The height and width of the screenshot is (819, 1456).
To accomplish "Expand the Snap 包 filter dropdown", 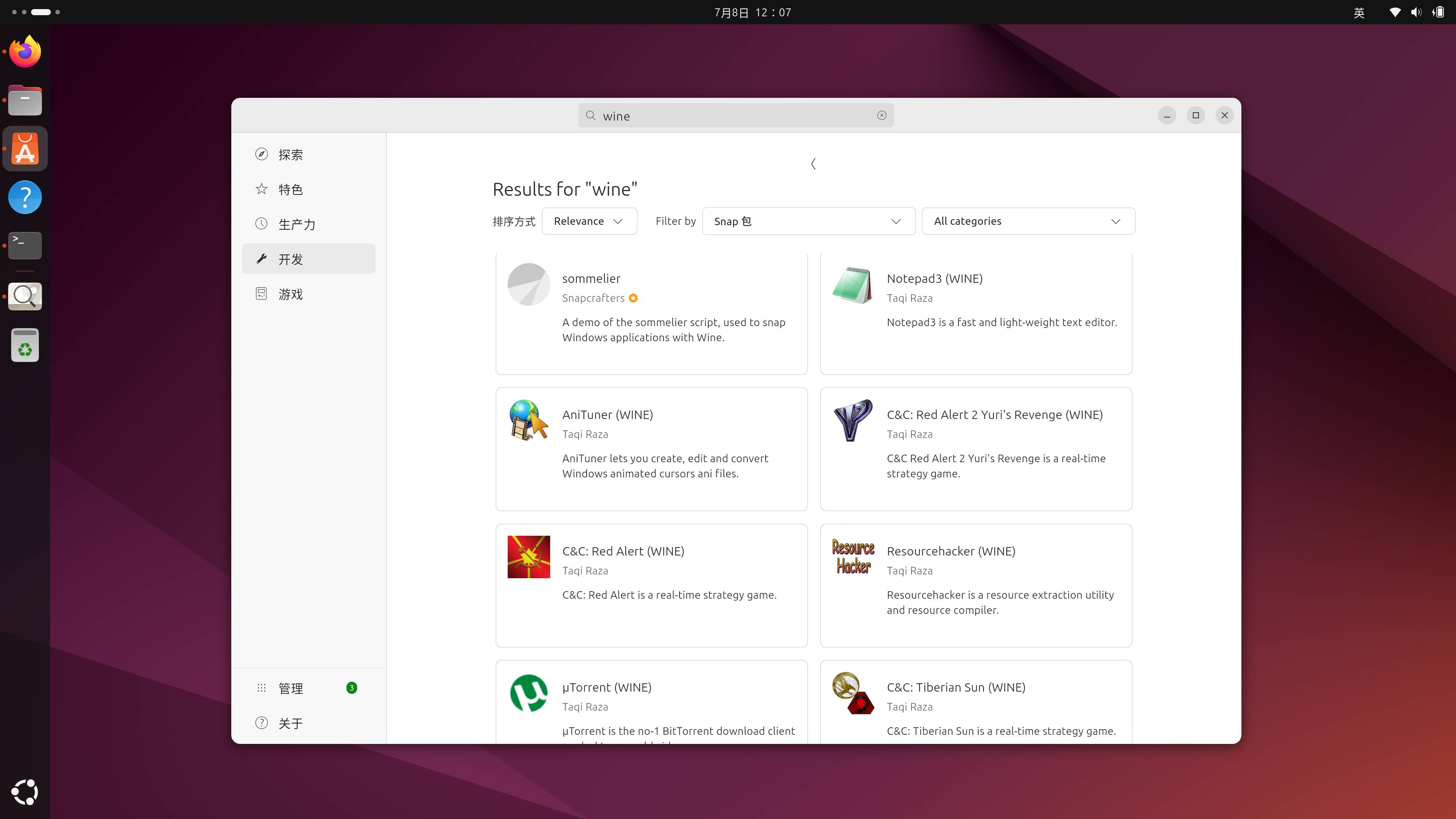I will tap(808, 221).
